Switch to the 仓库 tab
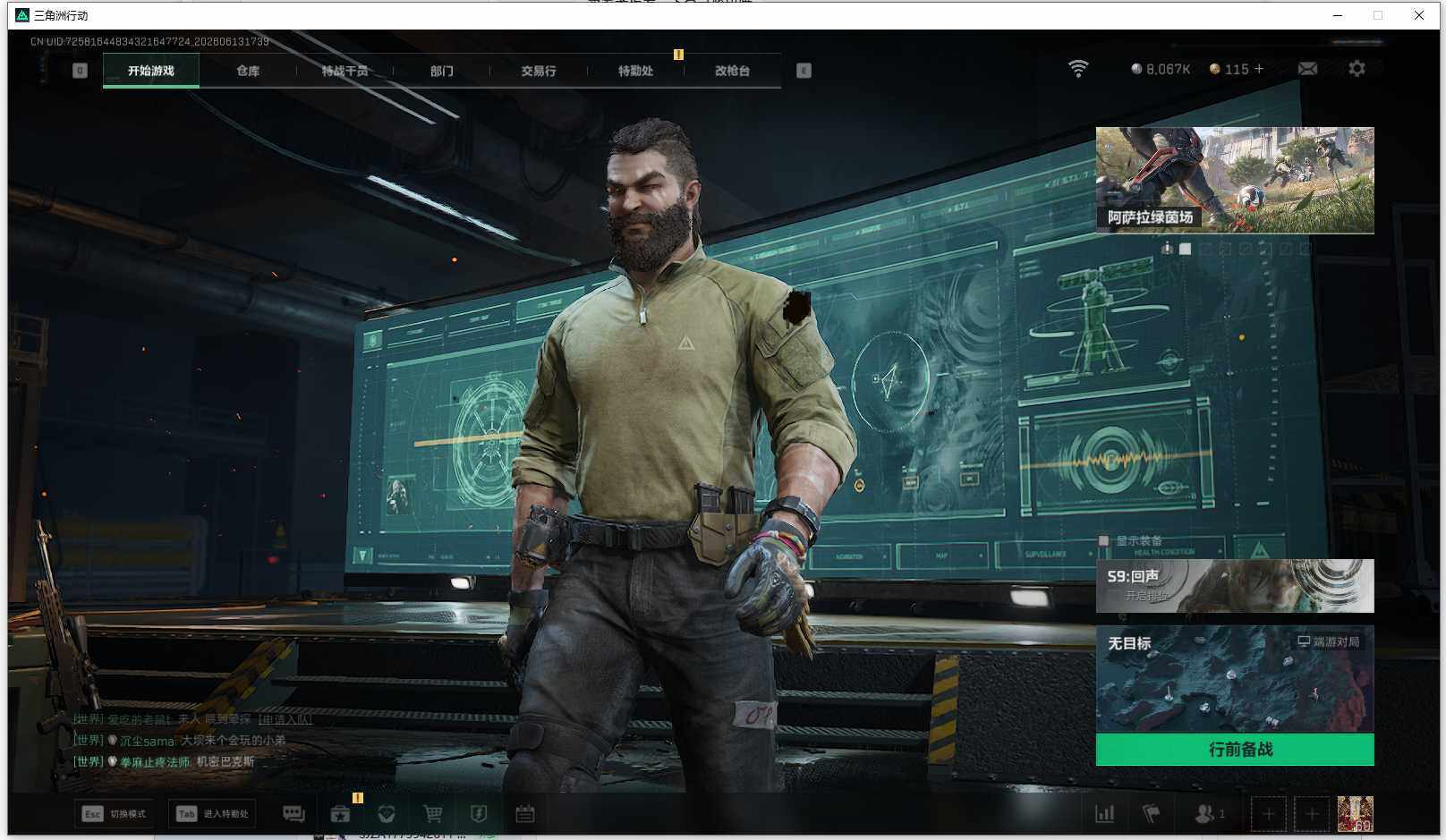Image resolution: width=1446 pixels, height=840 pixels. click(x=248, y=71)
